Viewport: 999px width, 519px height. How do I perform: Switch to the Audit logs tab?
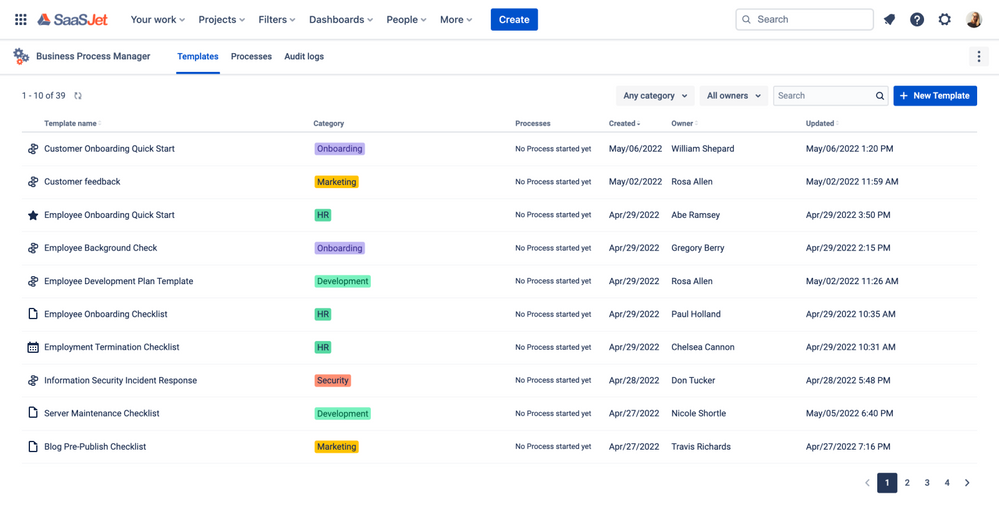tap(304, 57)
